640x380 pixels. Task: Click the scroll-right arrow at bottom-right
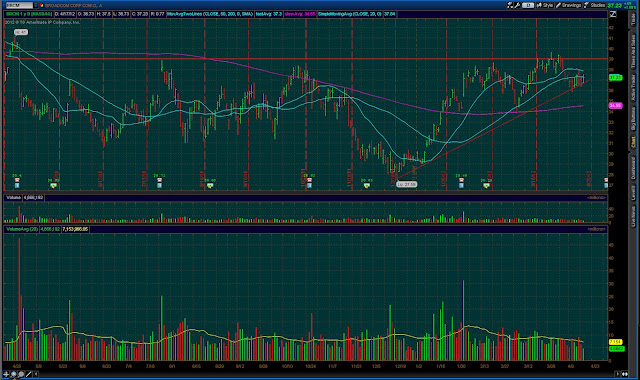pyautogui.click(x=618, y=374)
